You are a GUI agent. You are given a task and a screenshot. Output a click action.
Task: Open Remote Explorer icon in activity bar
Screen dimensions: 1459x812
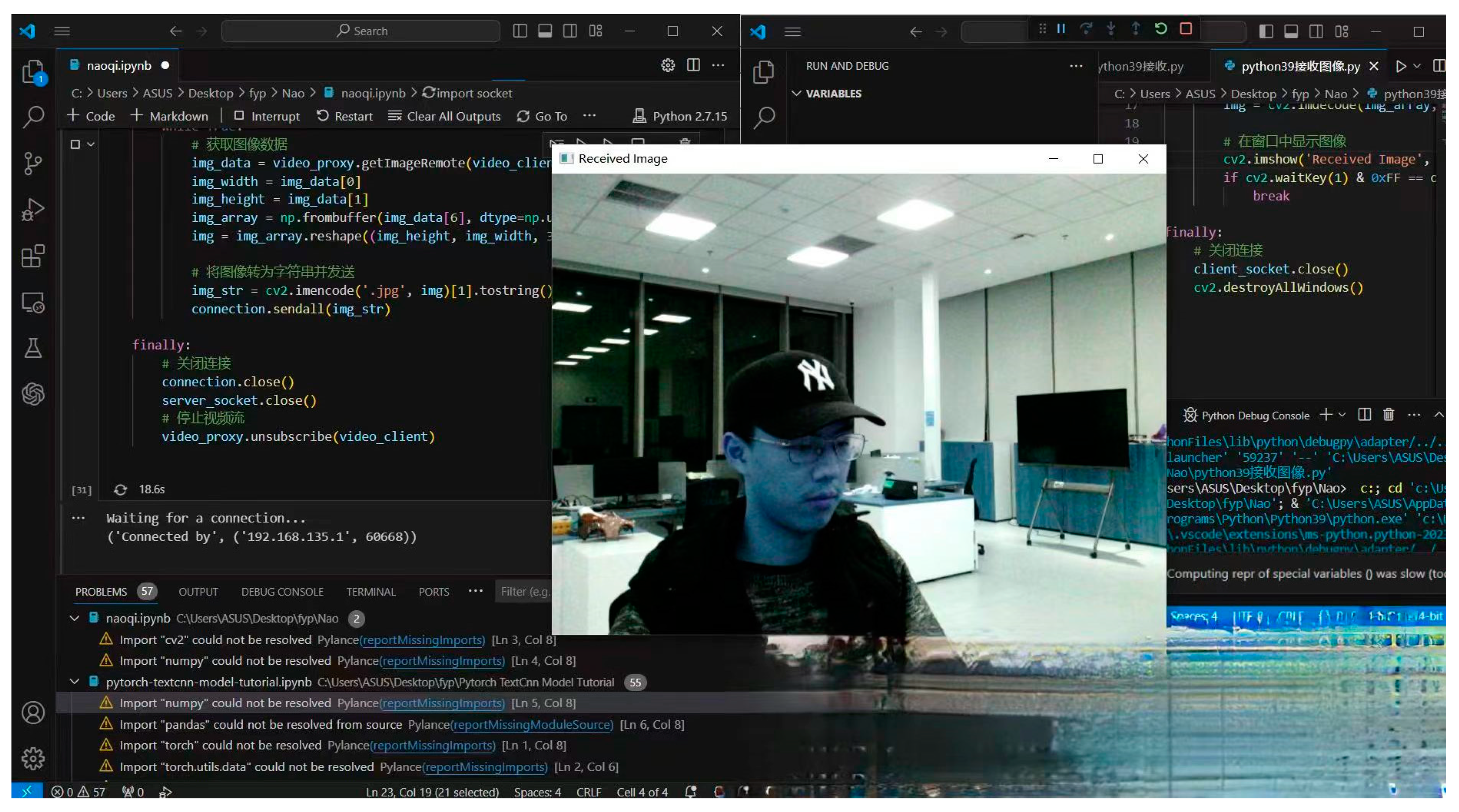click(33, 302)
